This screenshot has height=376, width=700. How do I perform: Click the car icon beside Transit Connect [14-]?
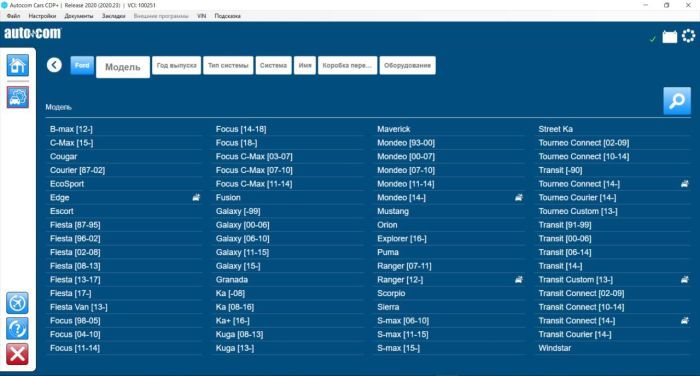click(684, 321)
